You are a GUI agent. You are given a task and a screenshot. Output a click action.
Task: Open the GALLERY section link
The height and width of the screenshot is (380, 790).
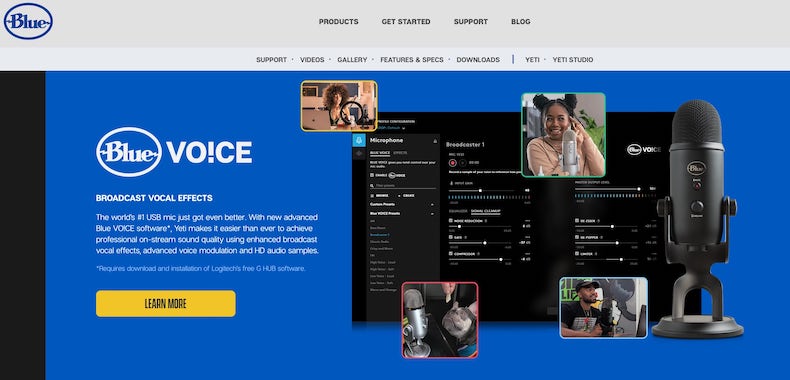[352, 59]
